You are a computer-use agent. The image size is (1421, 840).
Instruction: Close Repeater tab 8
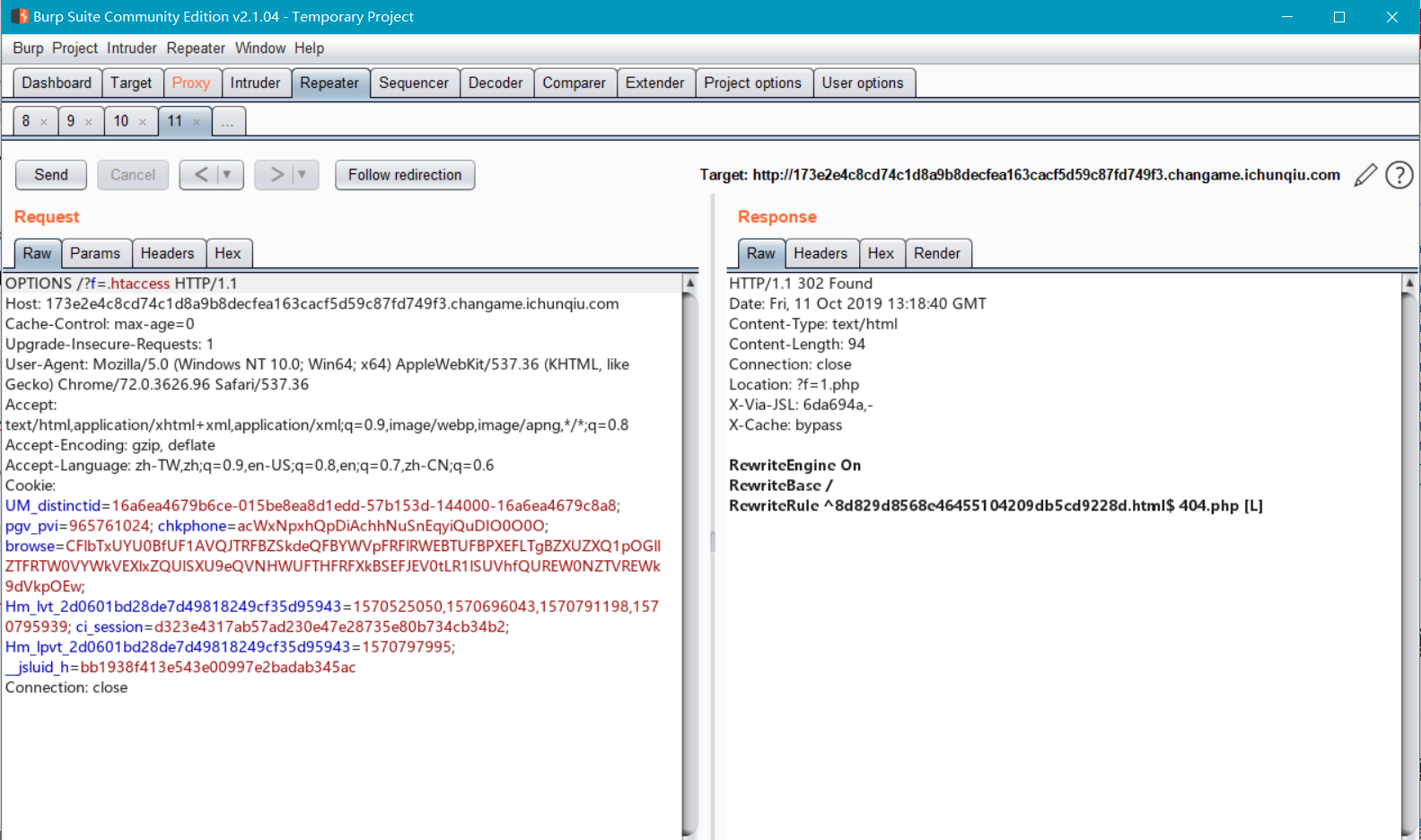point(43,122)
